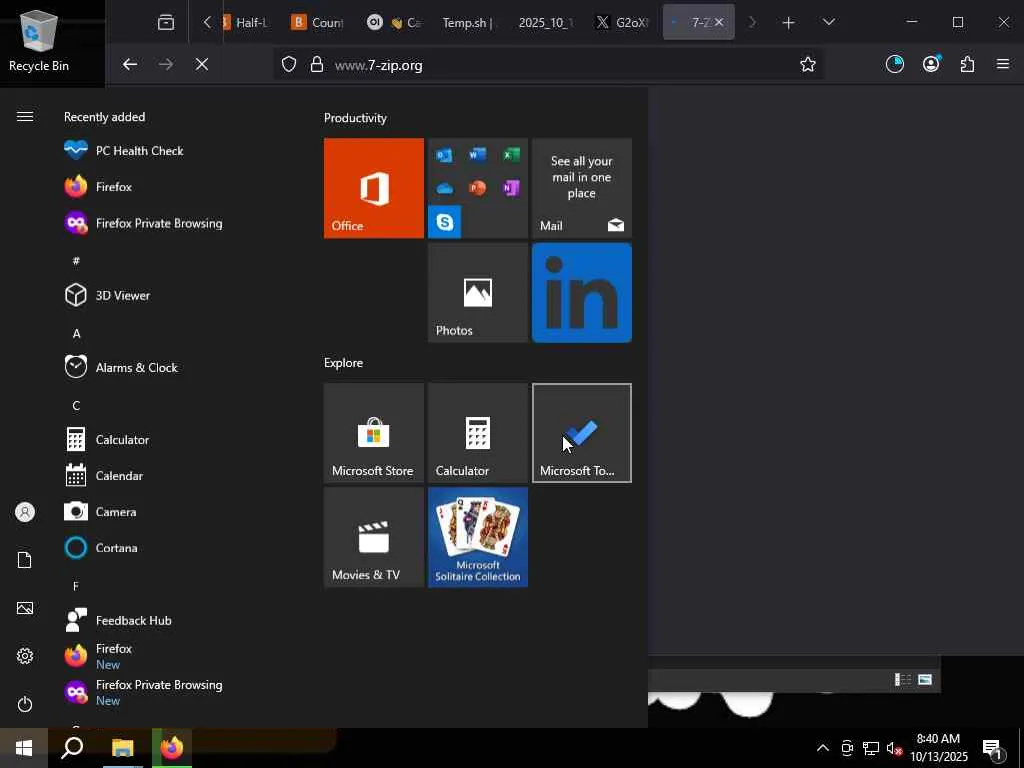Switch to the Temp.sh tab

click(467, 23)
